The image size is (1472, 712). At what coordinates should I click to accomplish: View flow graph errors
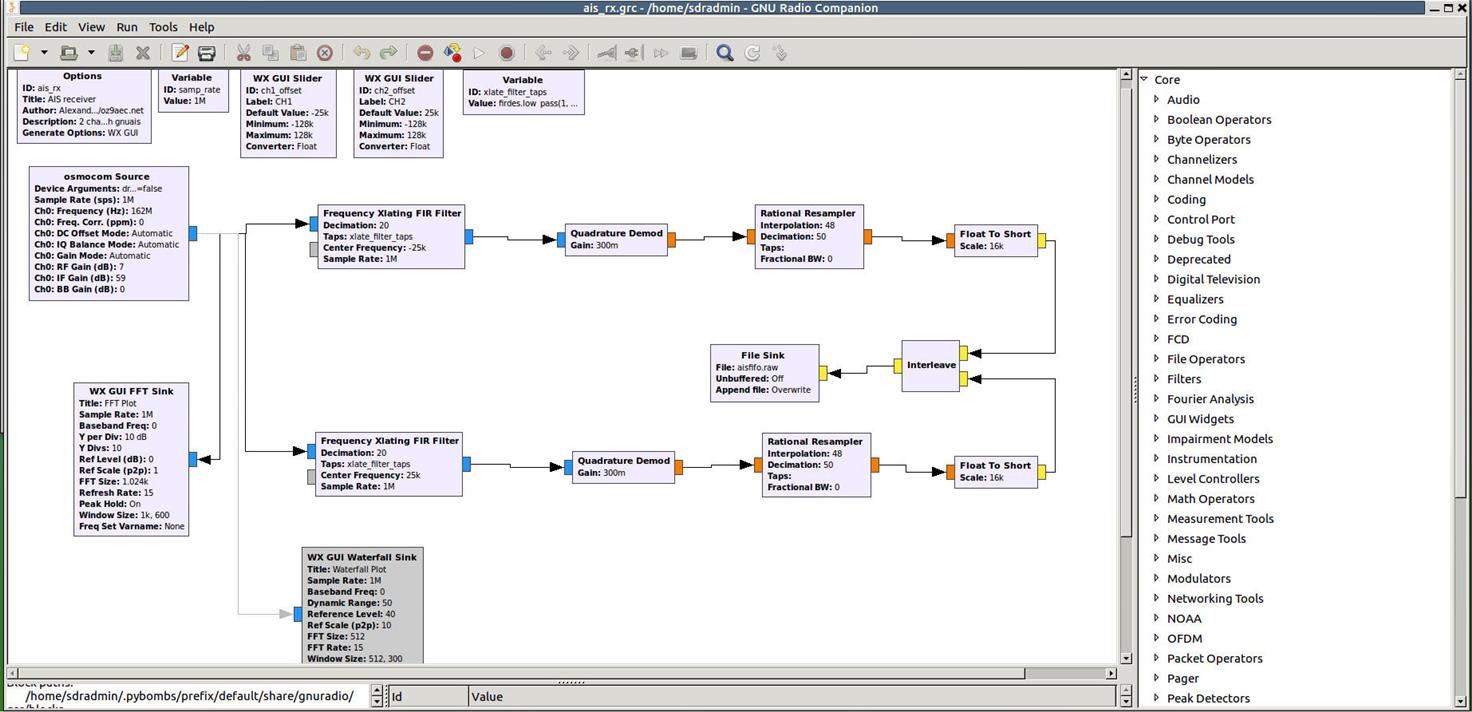point(425,53)
